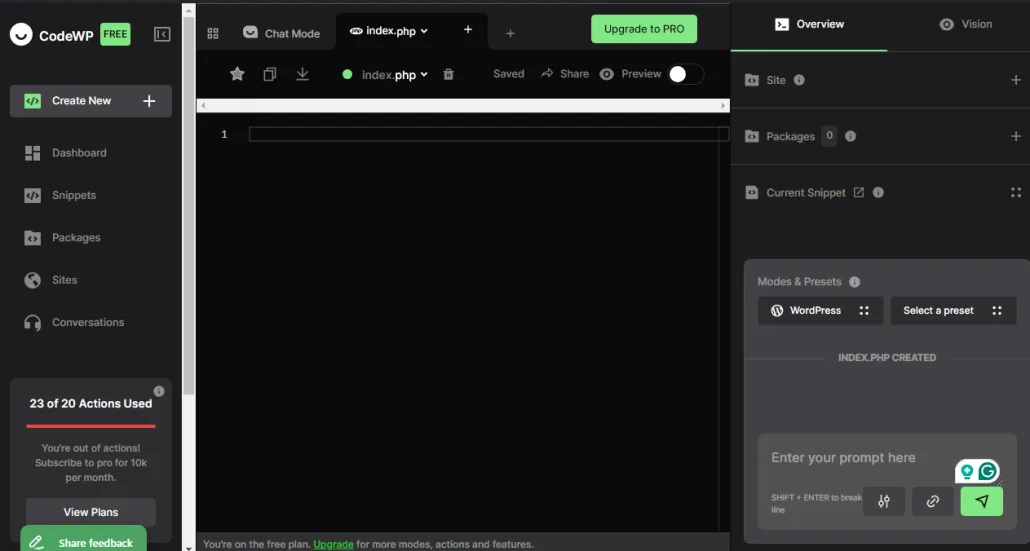Open Sites in sidebar

51,280
